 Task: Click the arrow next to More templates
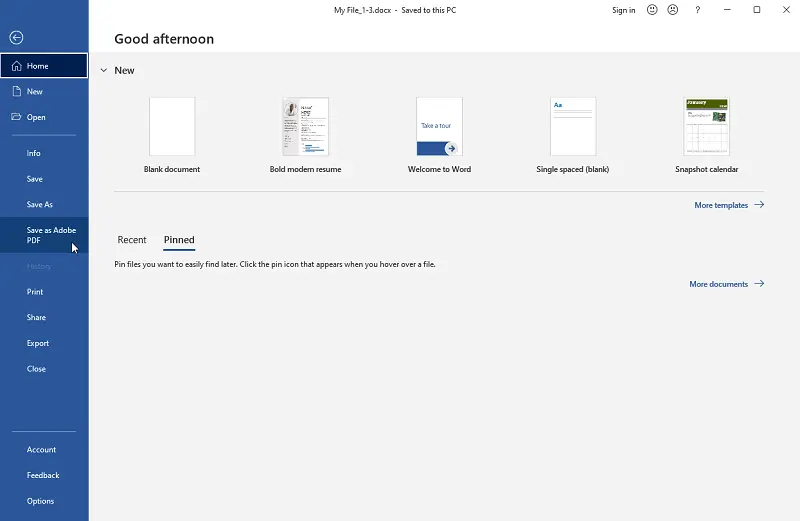[759, 205]
